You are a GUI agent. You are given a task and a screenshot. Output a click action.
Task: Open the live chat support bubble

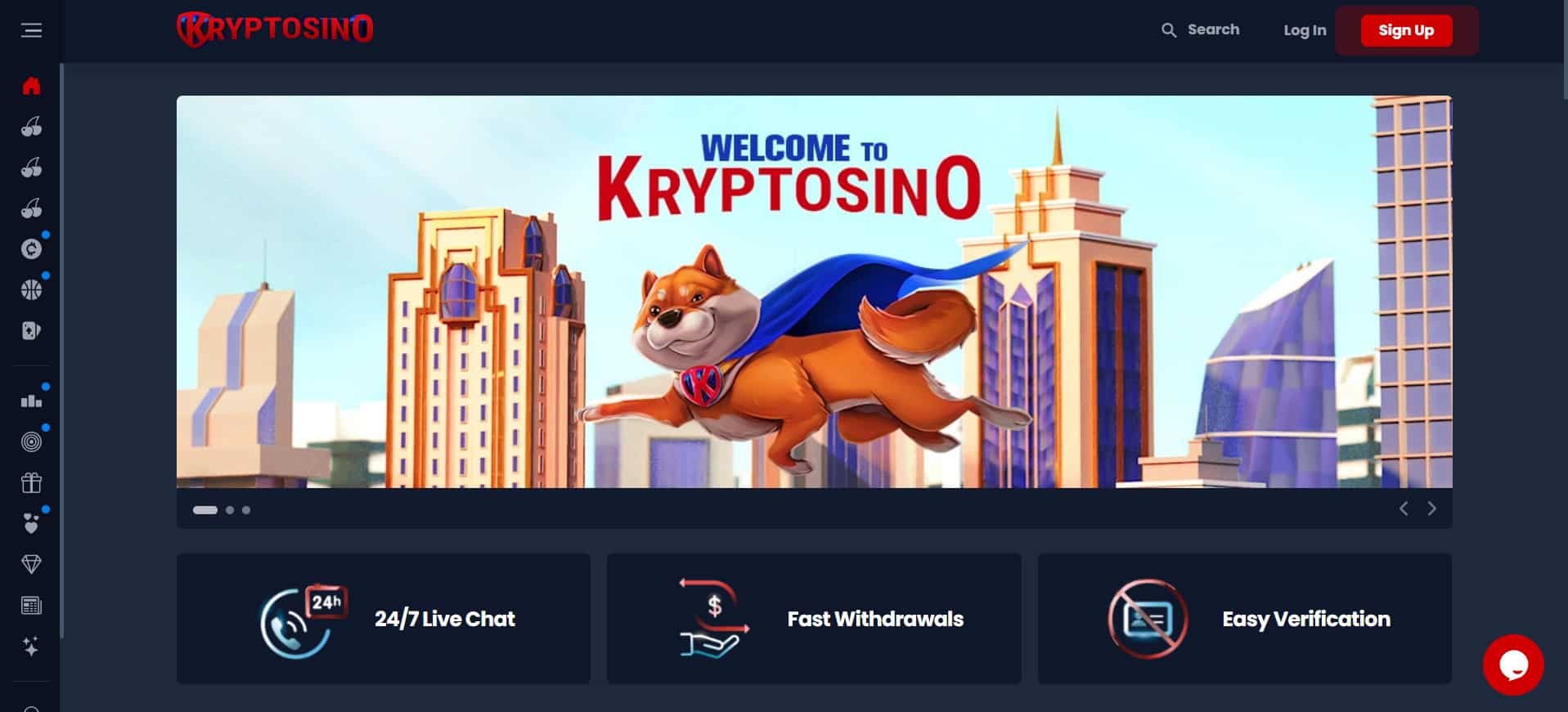[x=1513, y=665]
